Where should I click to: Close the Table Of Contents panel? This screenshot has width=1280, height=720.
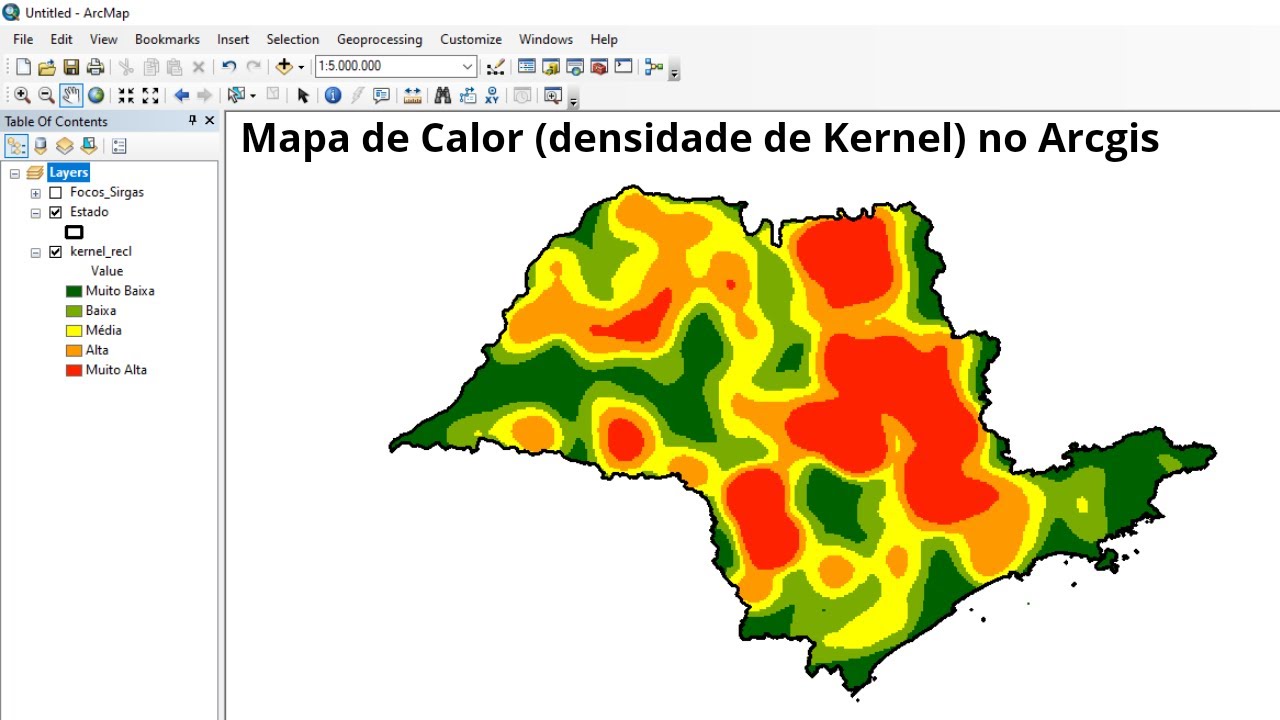click(x=210, y=120)
